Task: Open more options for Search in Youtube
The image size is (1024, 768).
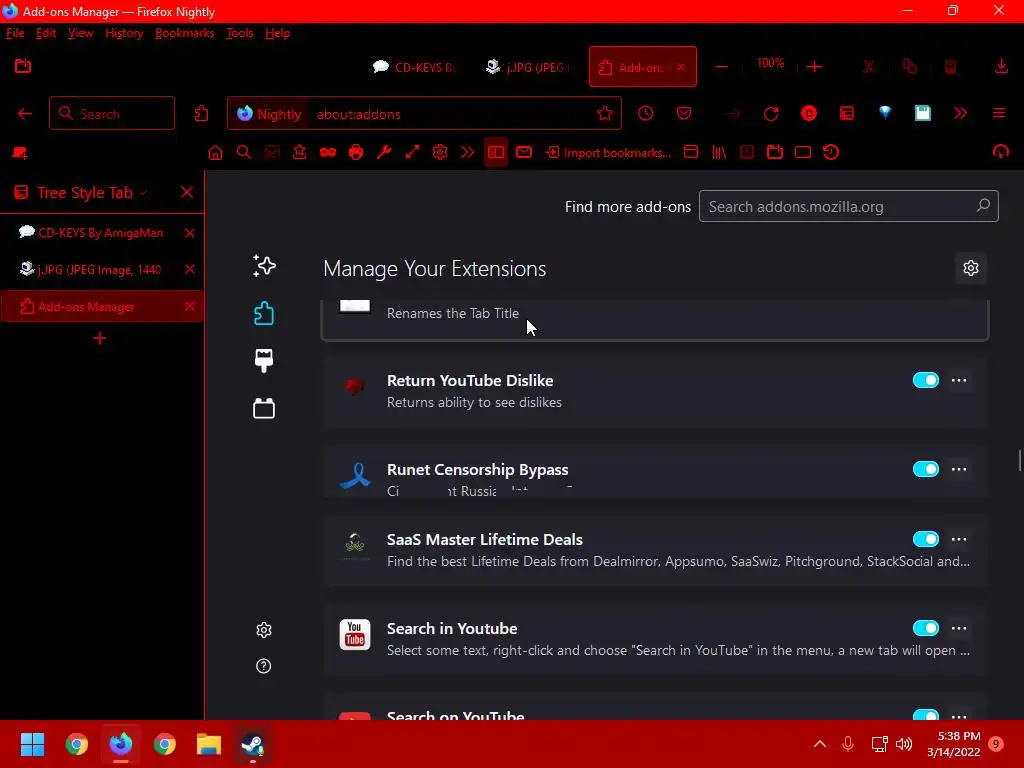Action: coord(959,628)
